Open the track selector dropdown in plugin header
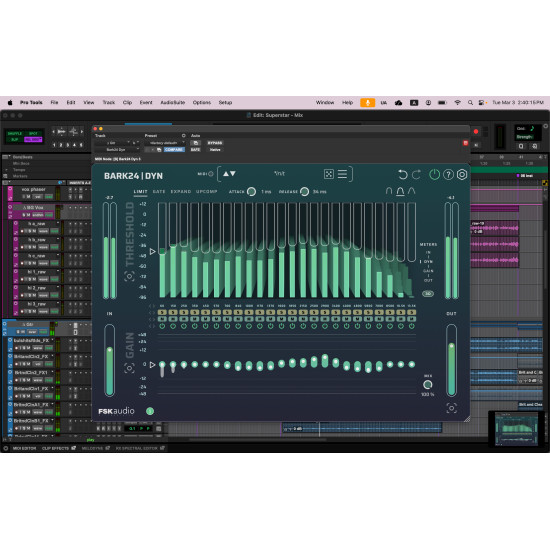 (112, 143)
